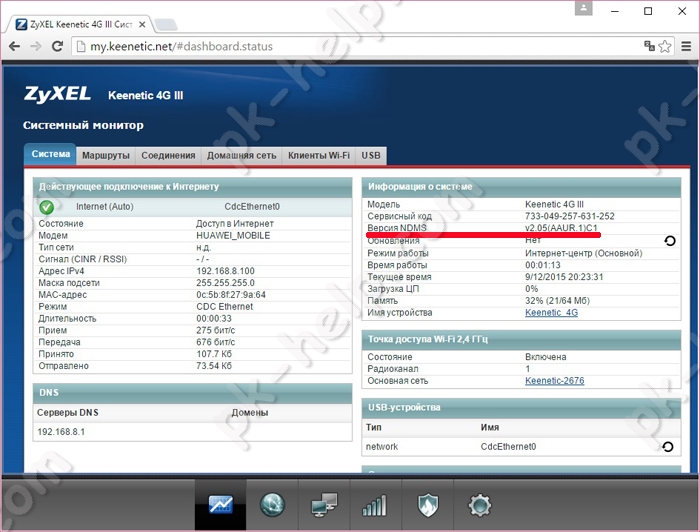Switch to the USB tab
This screenshot has width=700, height=532.
[371, 156]
